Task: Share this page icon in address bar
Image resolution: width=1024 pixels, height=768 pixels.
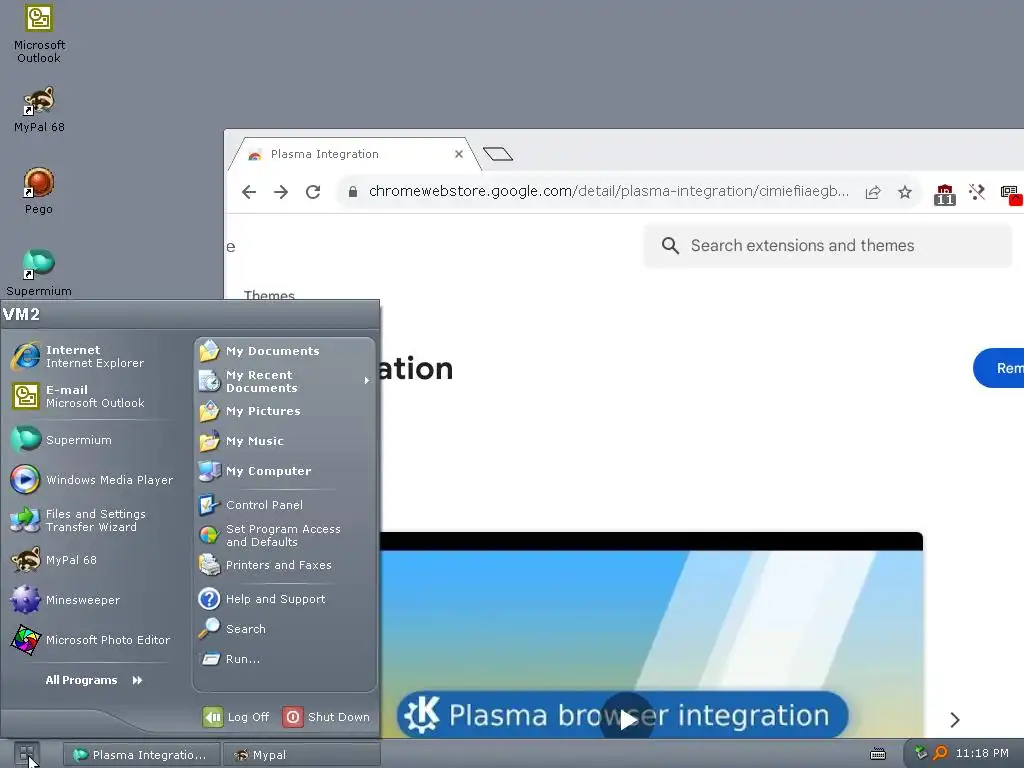Action: [x=873, y=192]
